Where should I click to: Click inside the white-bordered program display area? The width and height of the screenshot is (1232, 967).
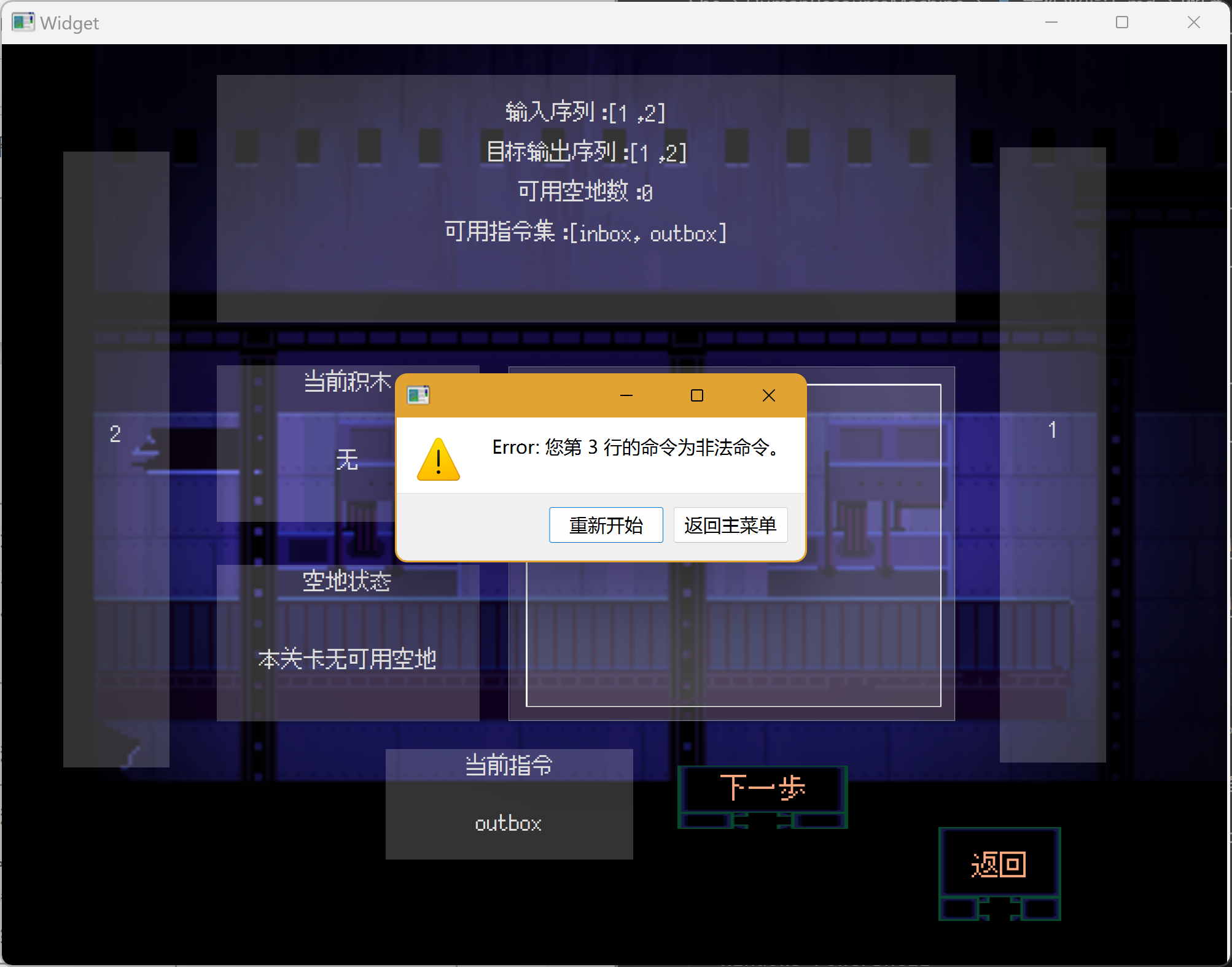click(733, 632)
